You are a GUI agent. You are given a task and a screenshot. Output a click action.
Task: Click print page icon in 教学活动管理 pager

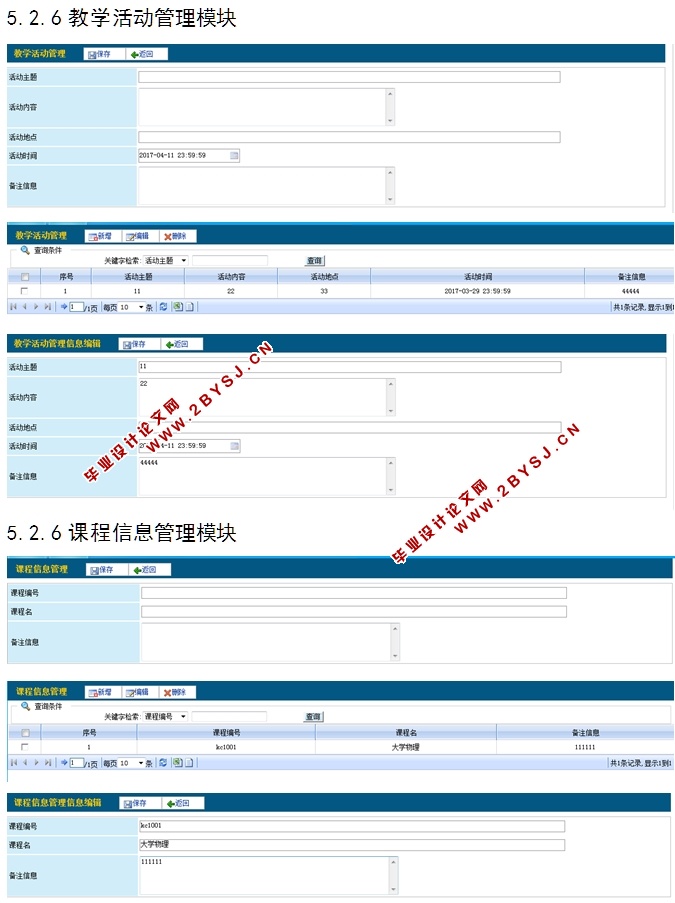coord(189,307)
